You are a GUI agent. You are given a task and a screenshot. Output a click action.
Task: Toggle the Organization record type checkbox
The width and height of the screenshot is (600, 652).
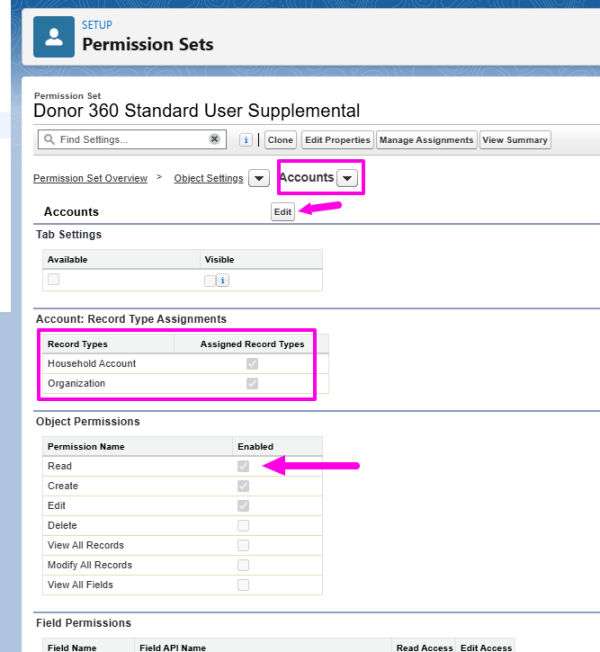[252, 383]
